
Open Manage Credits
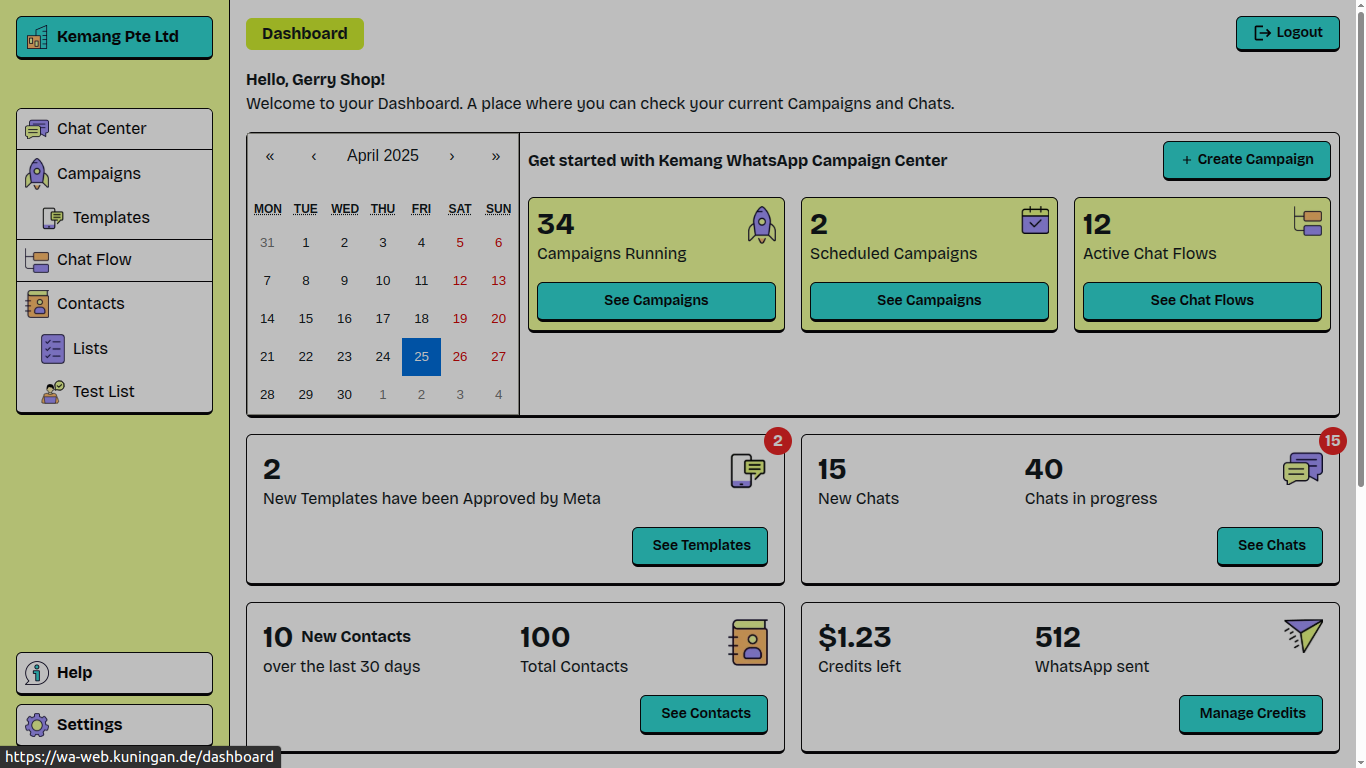pyautogui.click(x=1251, y=713)
